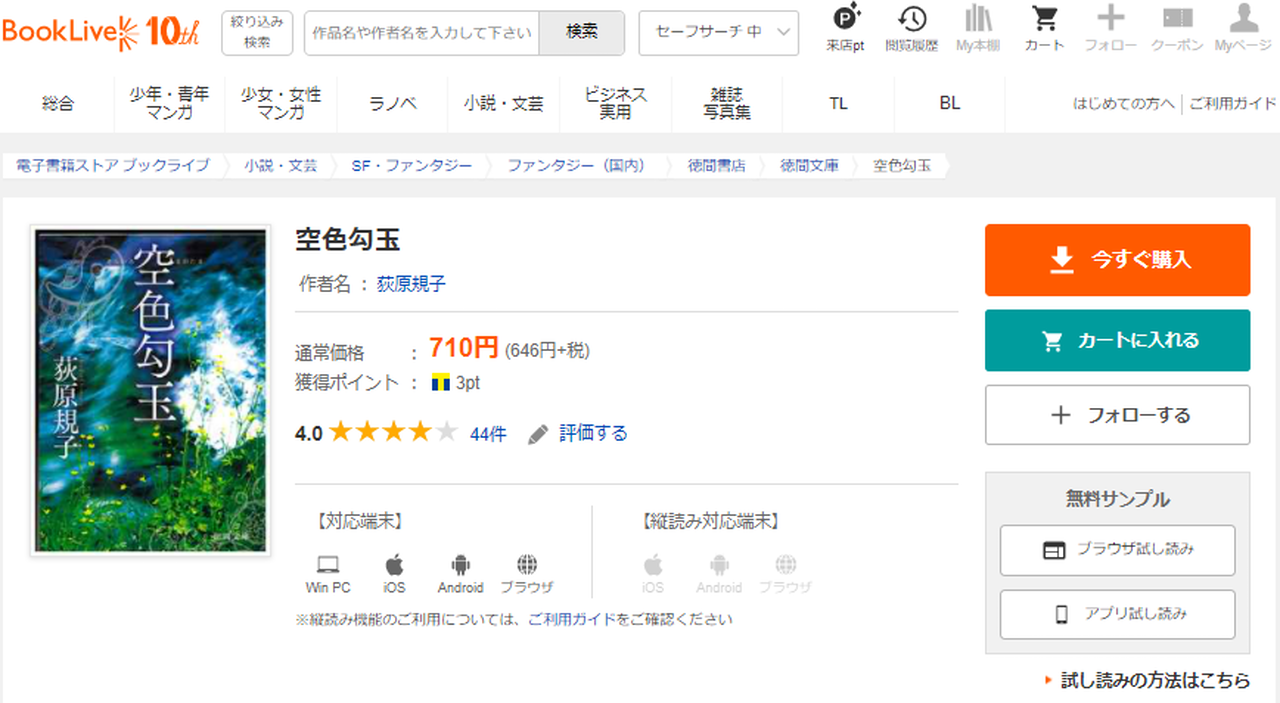Toggle the 絞り込み検索 filter button
Viewport: 1280px width, 703px height.
point(257,32)
